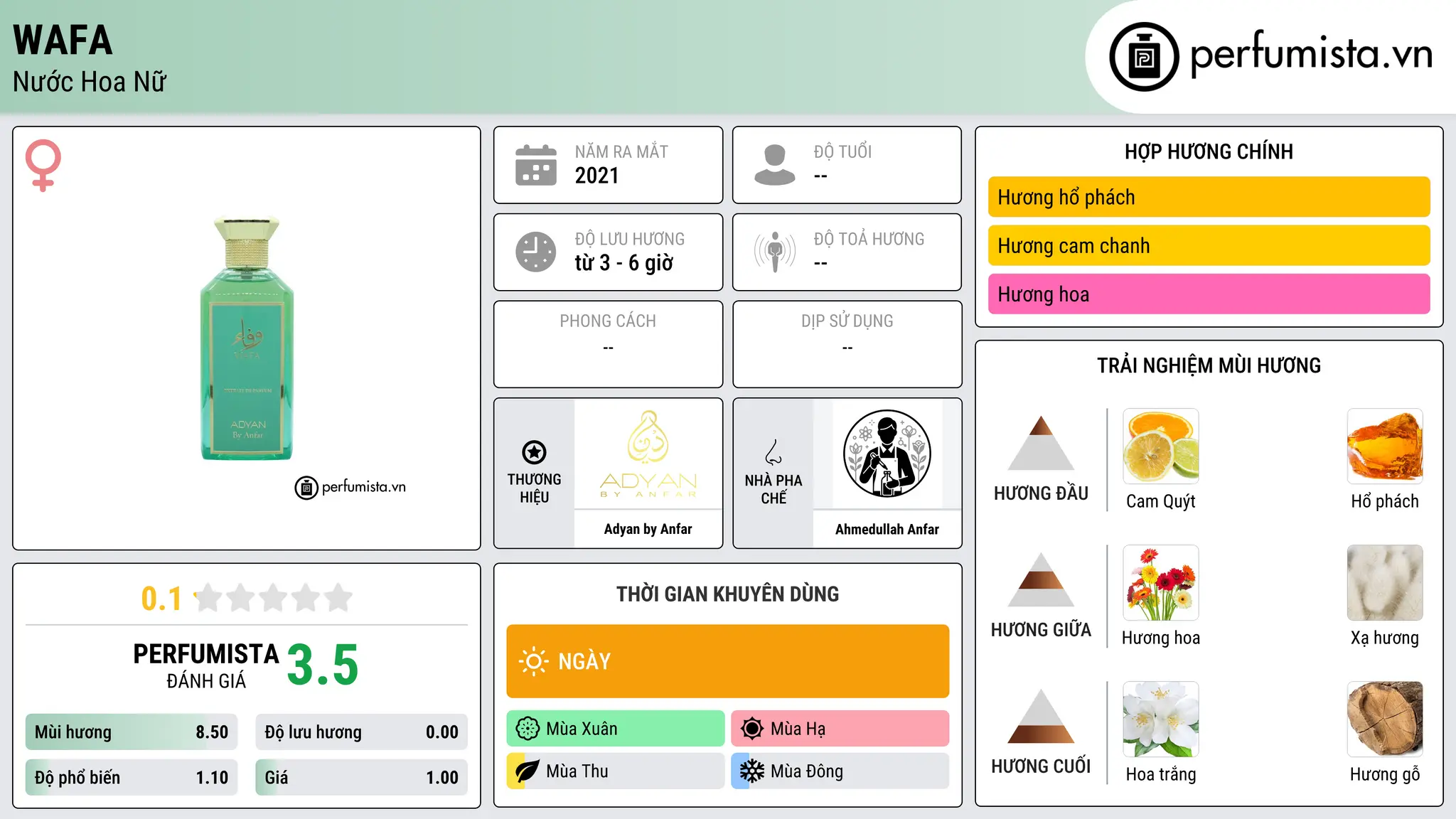1456x819 pixels.
Task: Open the Hương gỗ wood note image
Action: [x=1385, y=719]
